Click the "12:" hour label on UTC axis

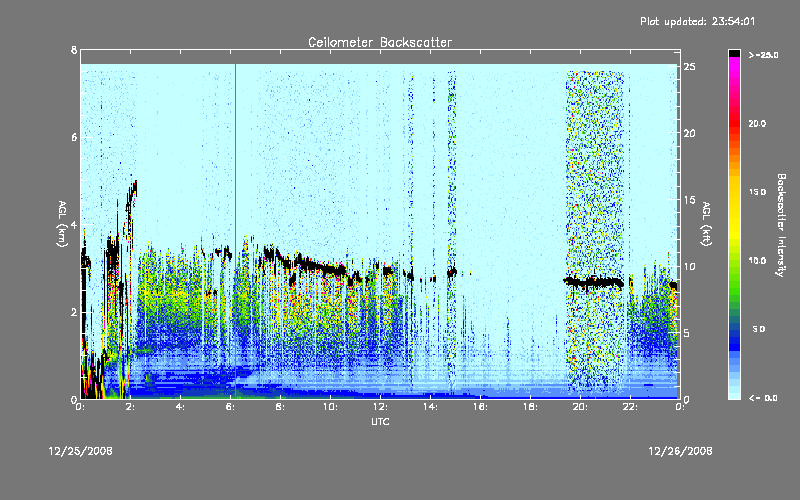(x=380, y=407)
